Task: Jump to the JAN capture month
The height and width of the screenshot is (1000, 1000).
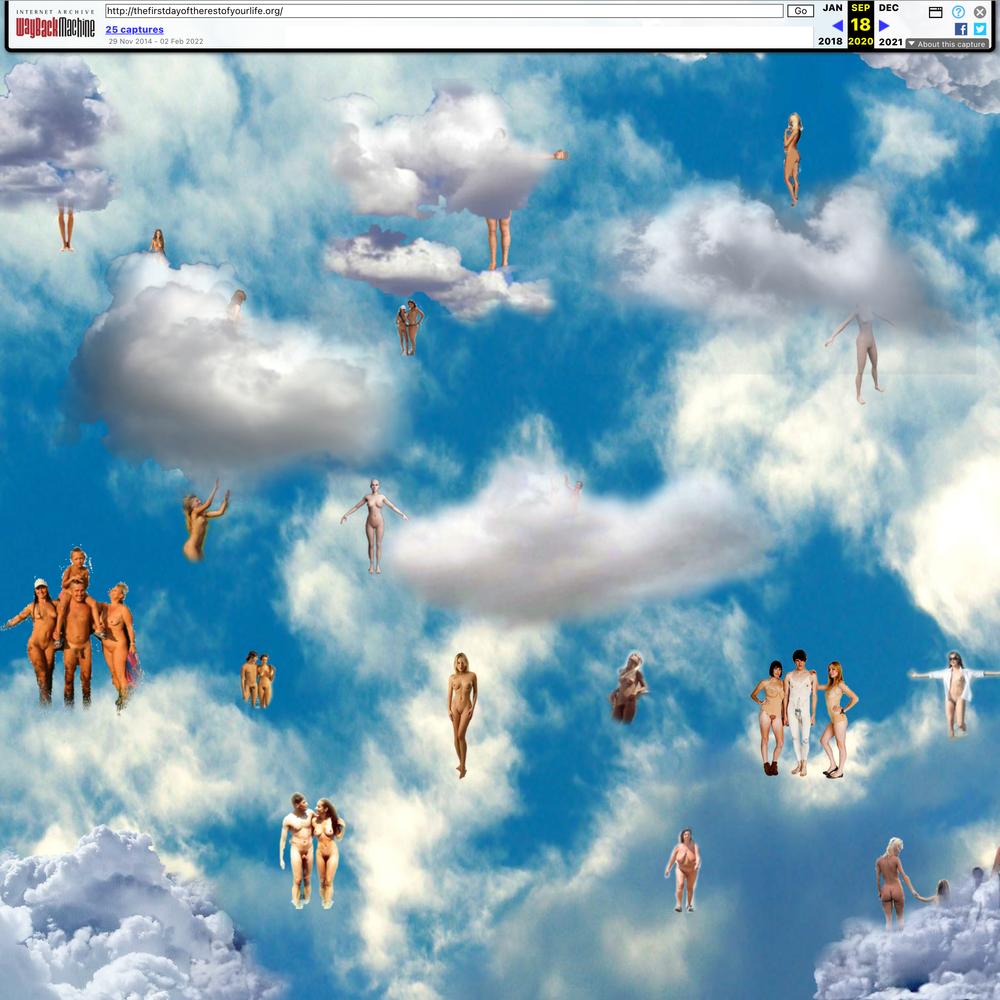Action: 832,8
